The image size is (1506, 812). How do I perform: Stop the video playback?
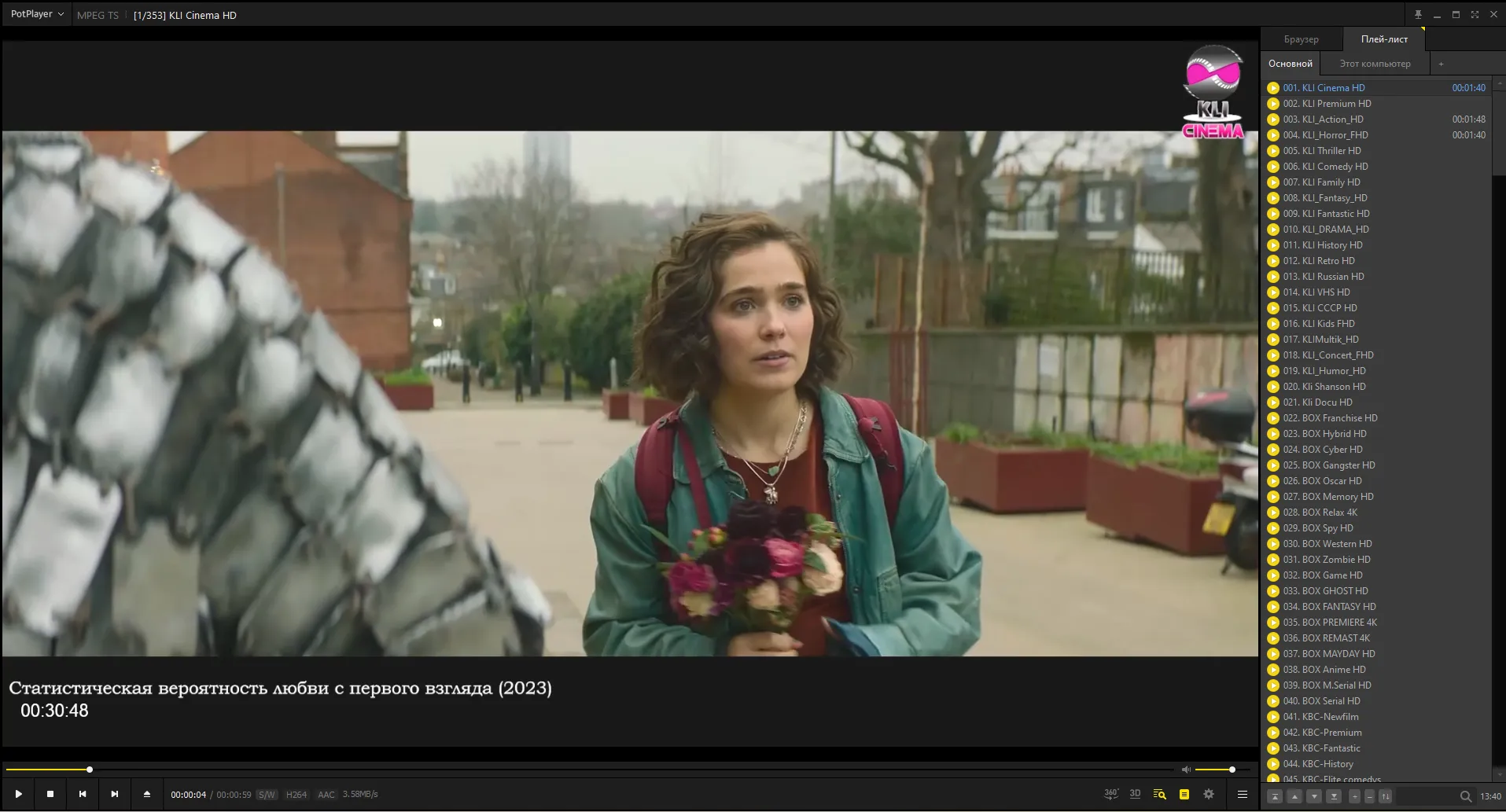[x=50, y=794]
